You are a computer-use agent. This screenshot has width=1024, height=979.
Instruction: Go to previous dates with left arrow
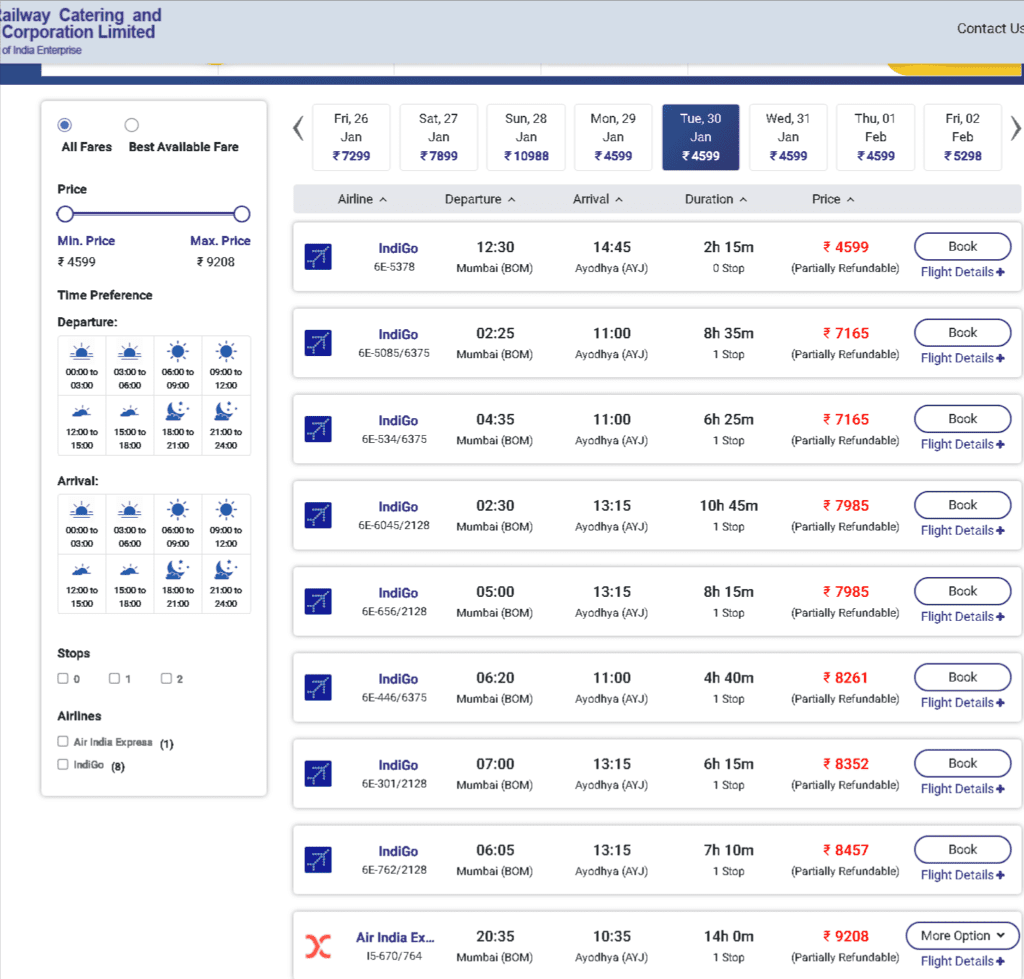[x=298, y=129]
